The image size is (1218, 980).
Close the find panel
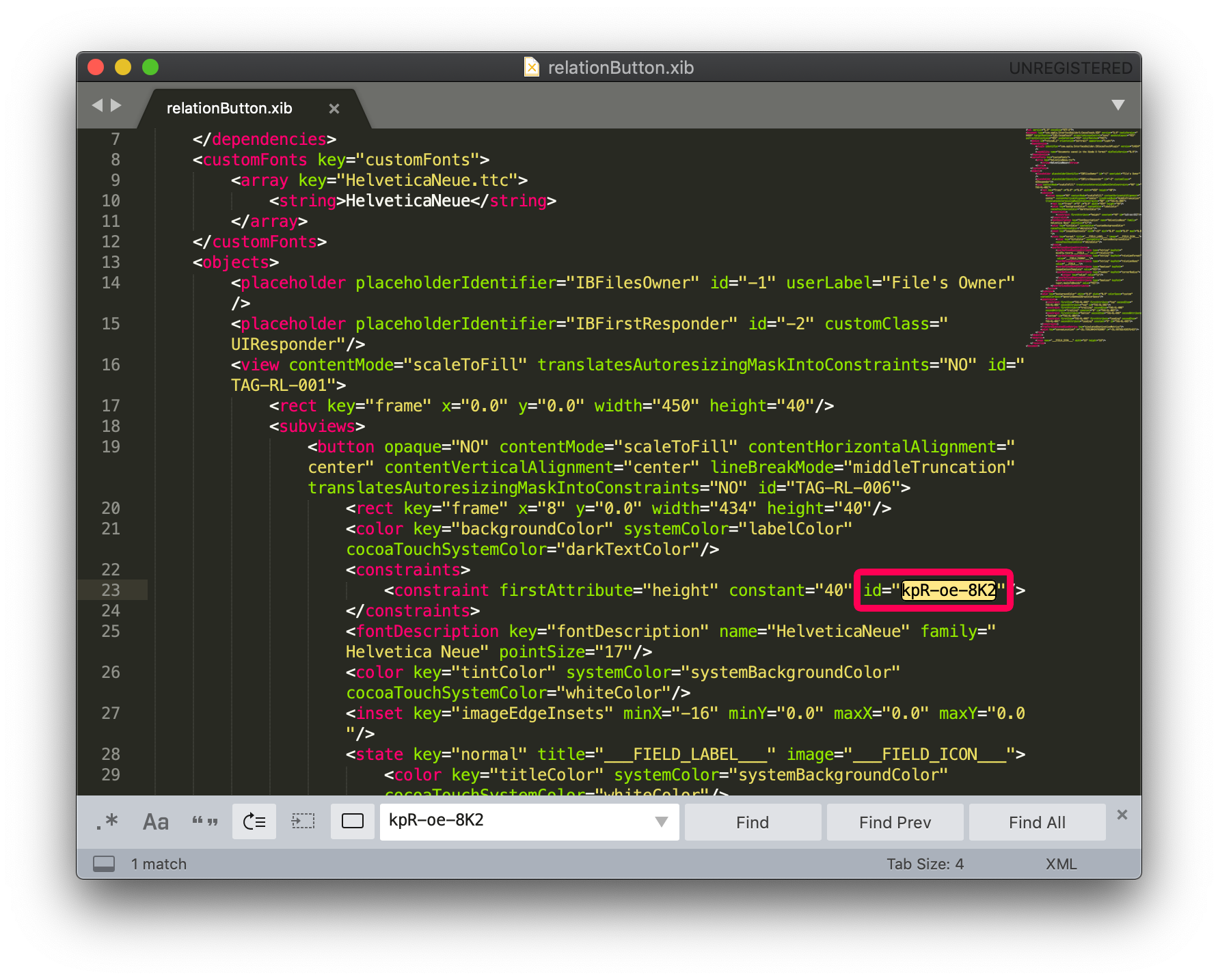pos(1122,815)
